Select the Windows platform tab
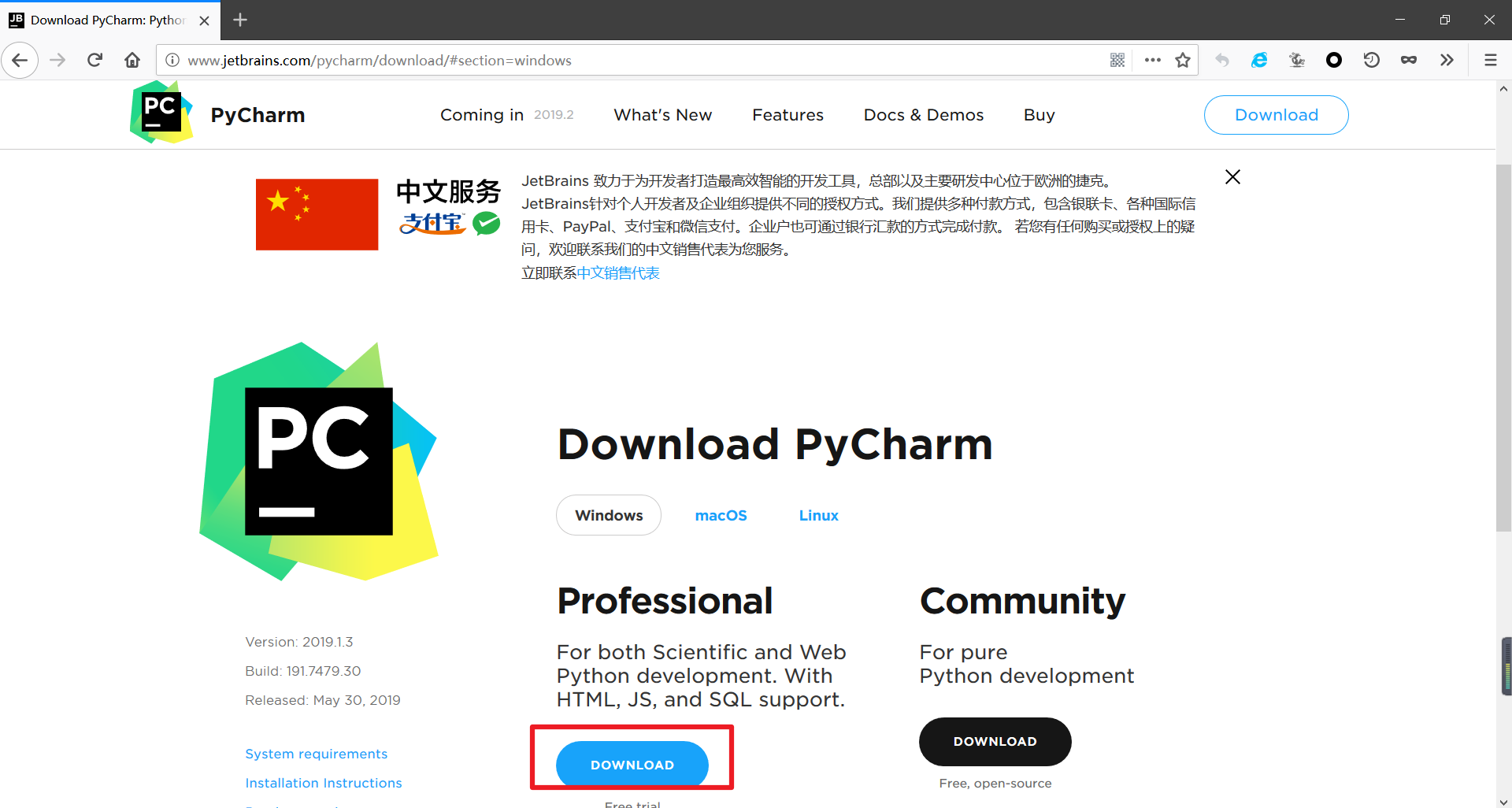Image resolution: width=1512 pixels, height=808 pixels. (x=609, y=515)
